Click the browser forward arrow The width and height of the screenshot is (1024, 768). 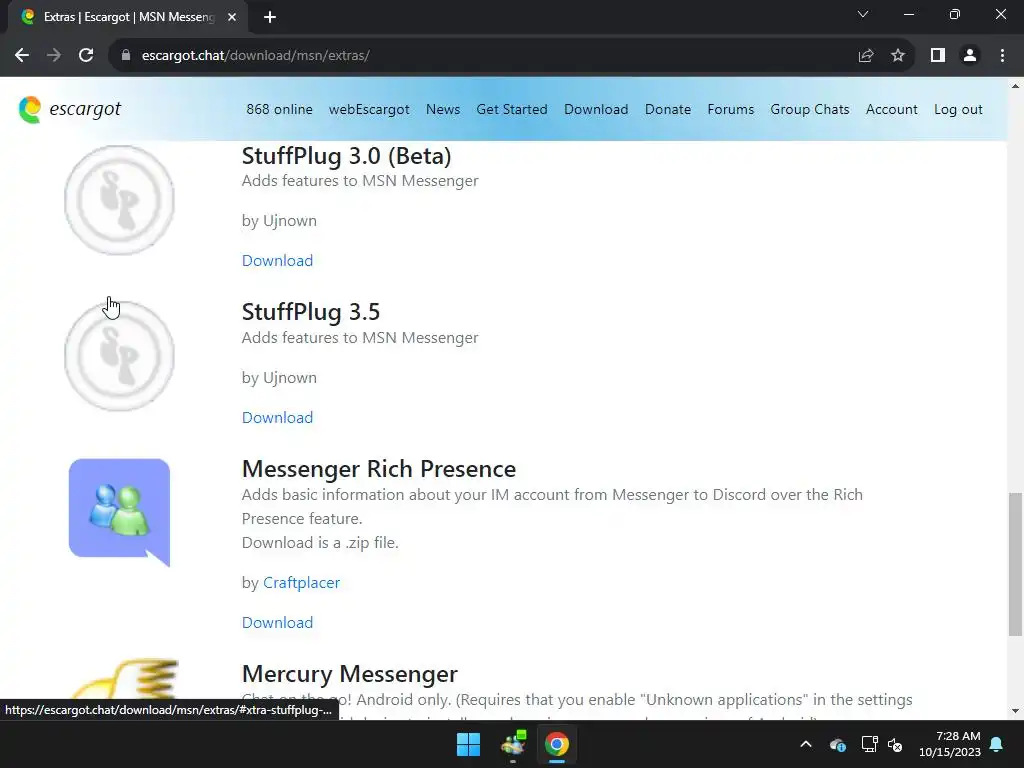point(54,56)
